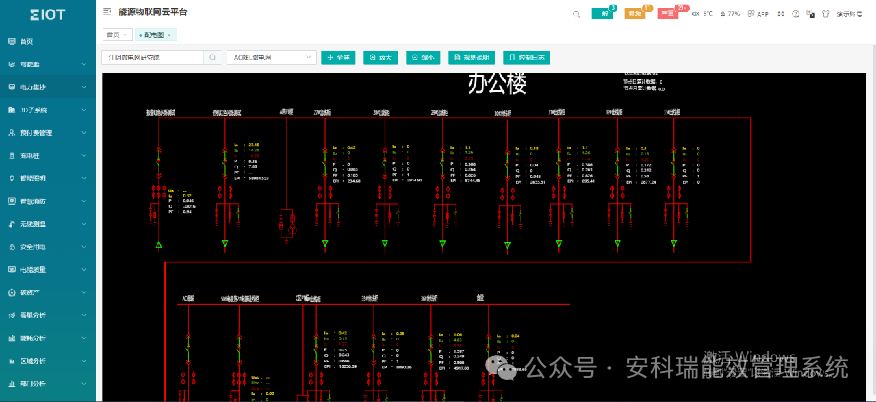Image resolution: width=876 pixels, height=402 pixels.
Task: Close the 首页 page tab
Action: click(125, 35)
